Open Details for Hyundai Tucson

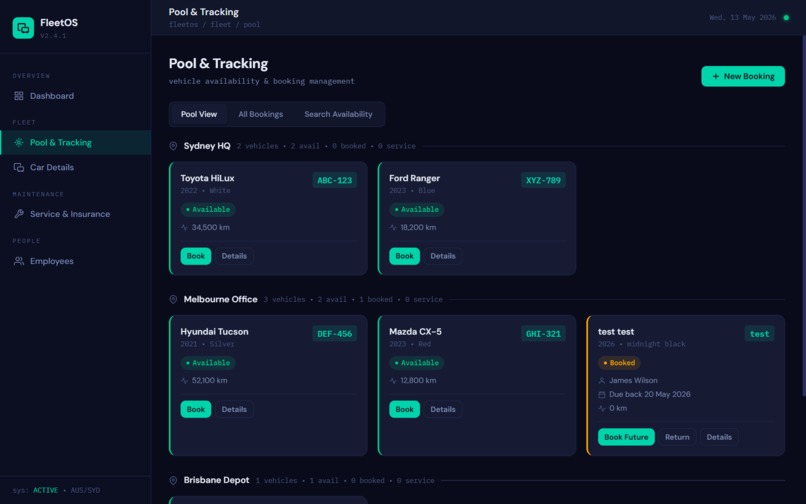(234, 409)
